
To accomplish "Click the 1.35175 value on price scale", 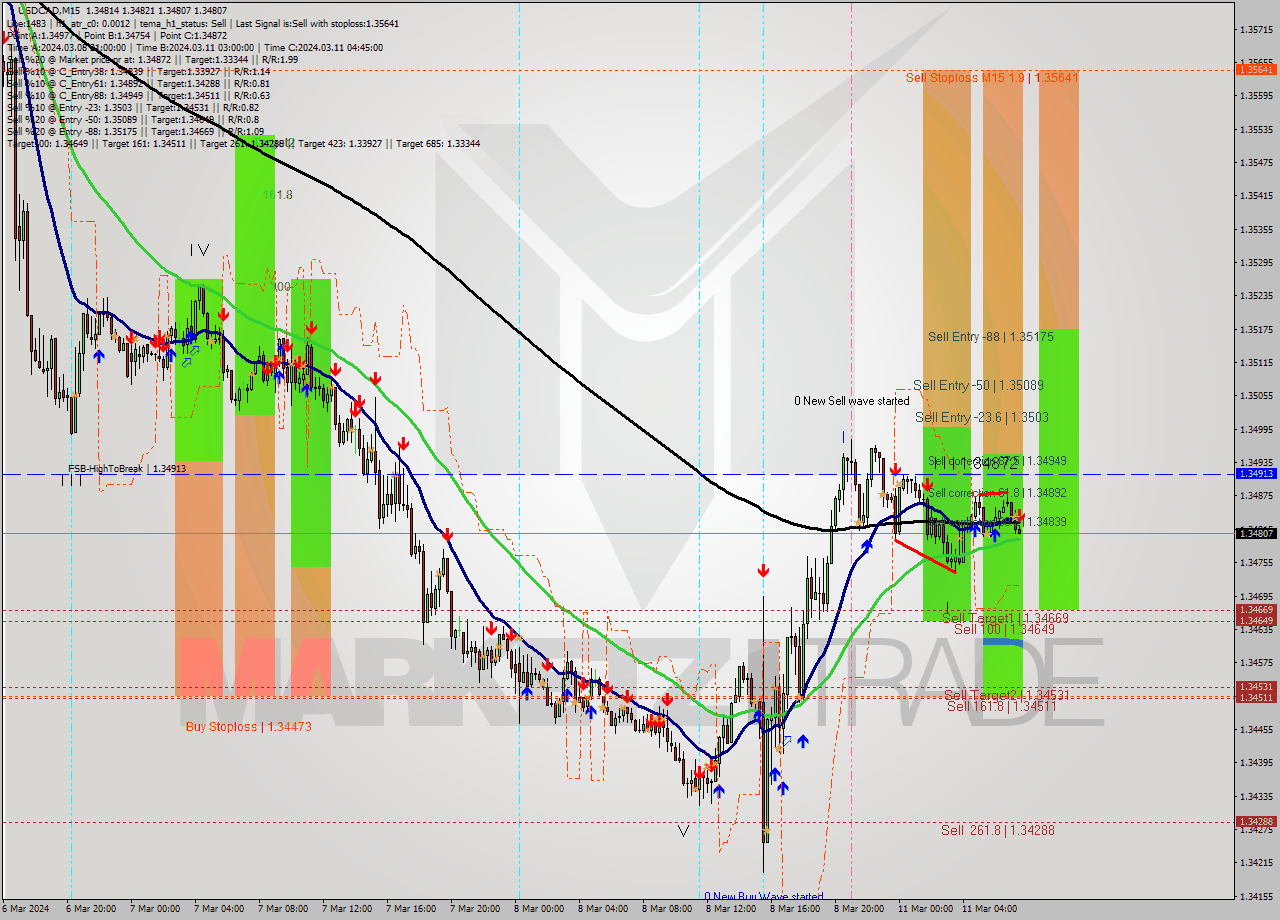I will point(1256,329).
